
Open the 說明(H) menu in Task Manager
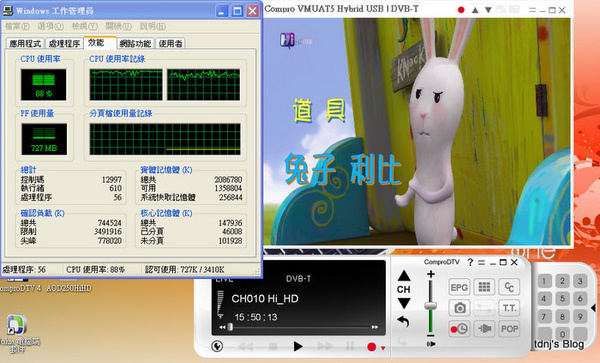(152, 26)
